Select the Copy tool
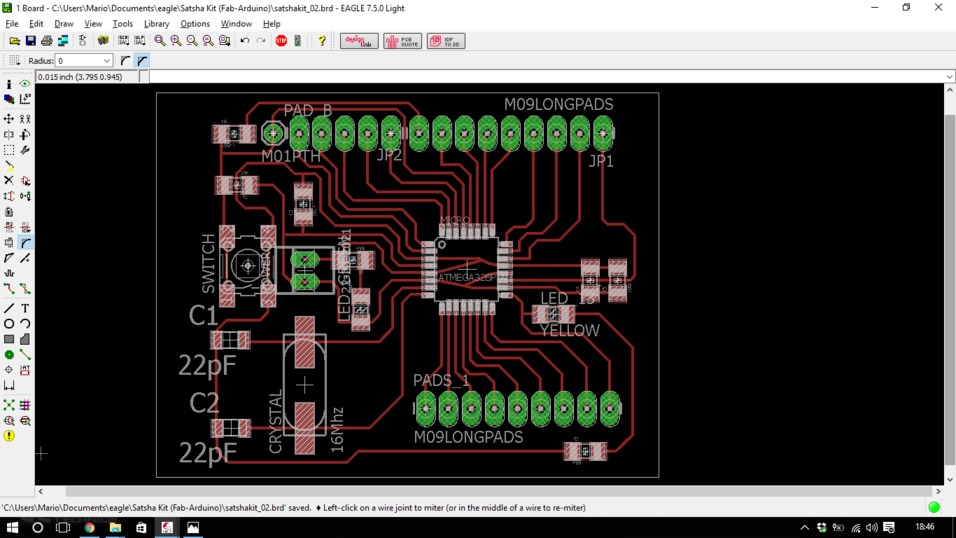This screenshot has width=956, height=538. tap(25, 119)
